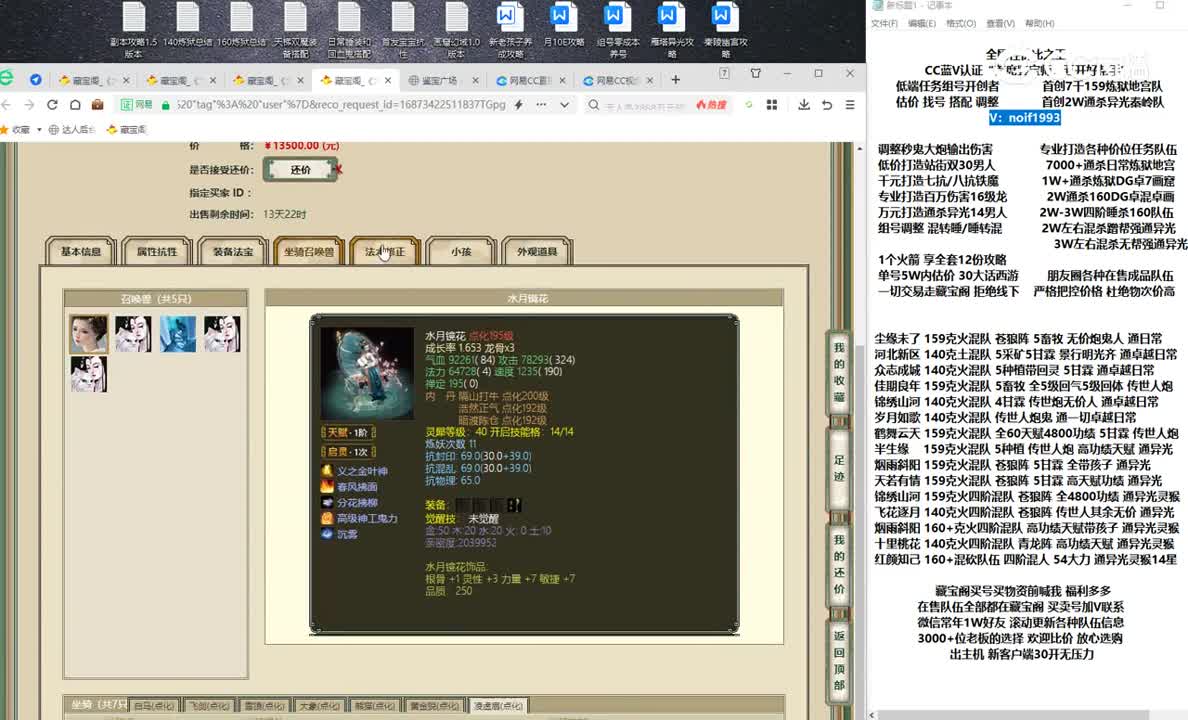This screenshot has height=720, width=1188.
Task: Expand the 收藏 bookmarks dropdown arrow
Action: pyautogui.click(x=41, y=130)
